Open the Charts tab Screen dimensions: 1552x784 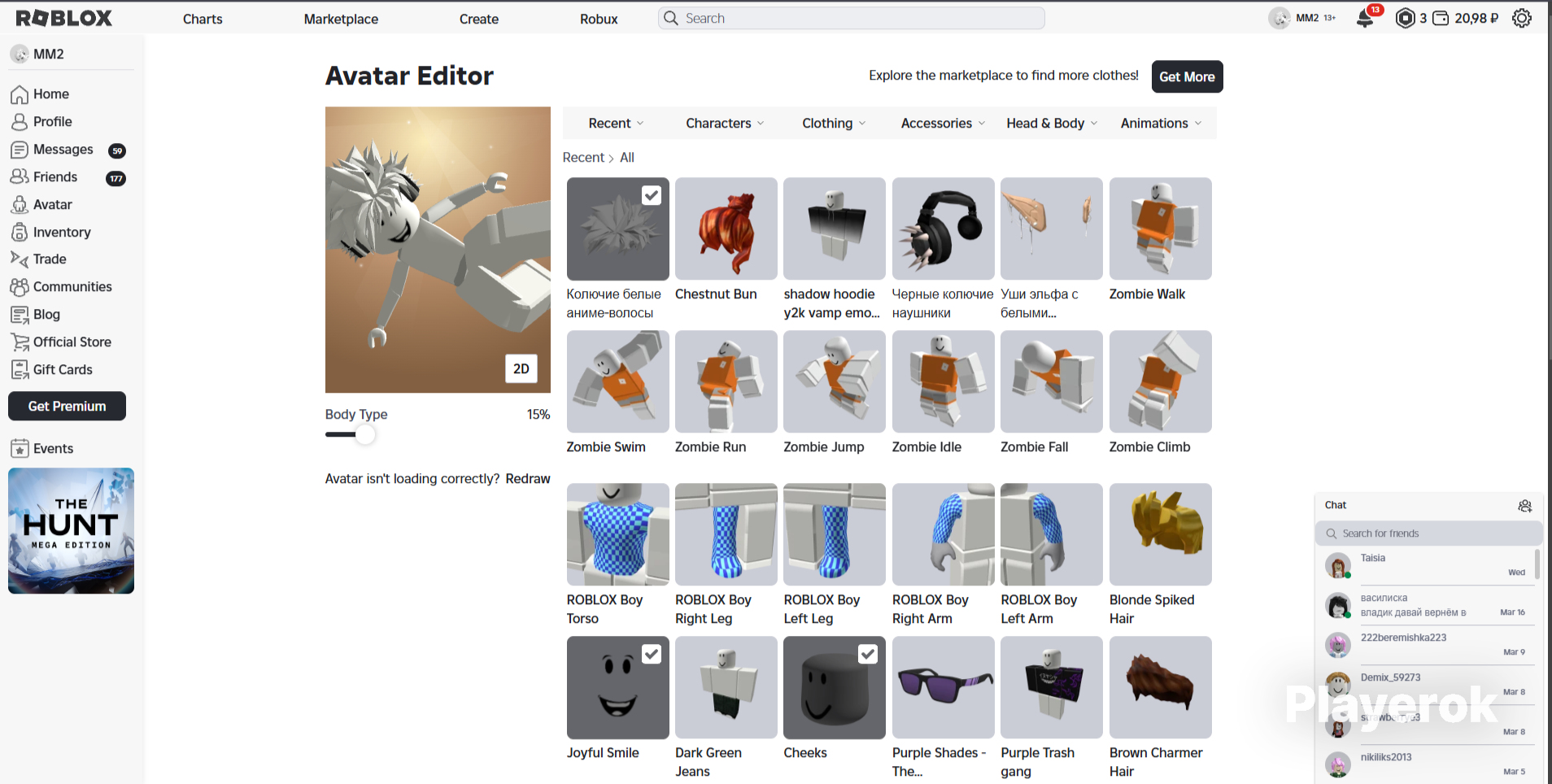coord(203,19)
